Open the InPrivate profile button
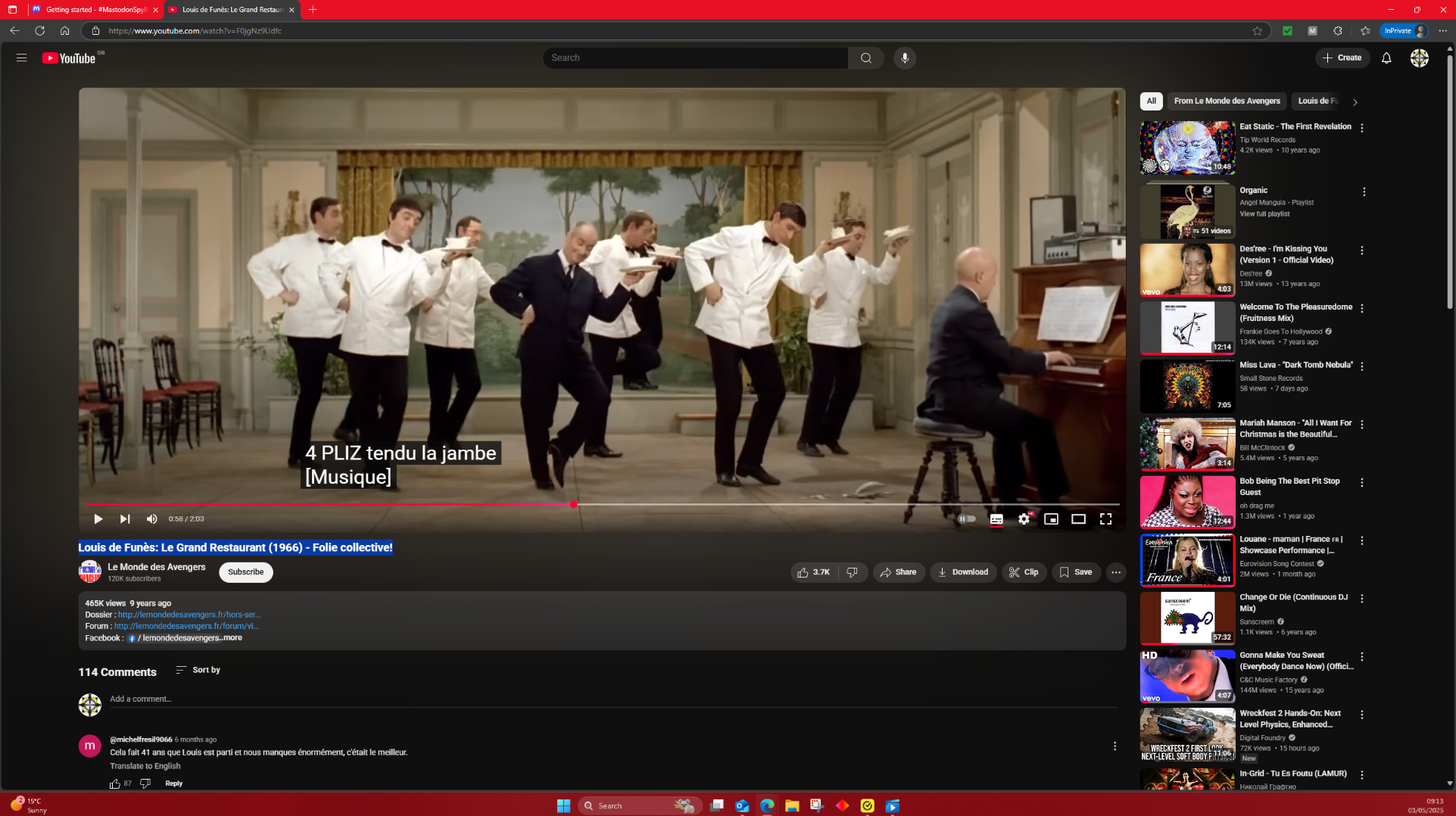This screenshot has width=1456, height=816. [1405, 31]
